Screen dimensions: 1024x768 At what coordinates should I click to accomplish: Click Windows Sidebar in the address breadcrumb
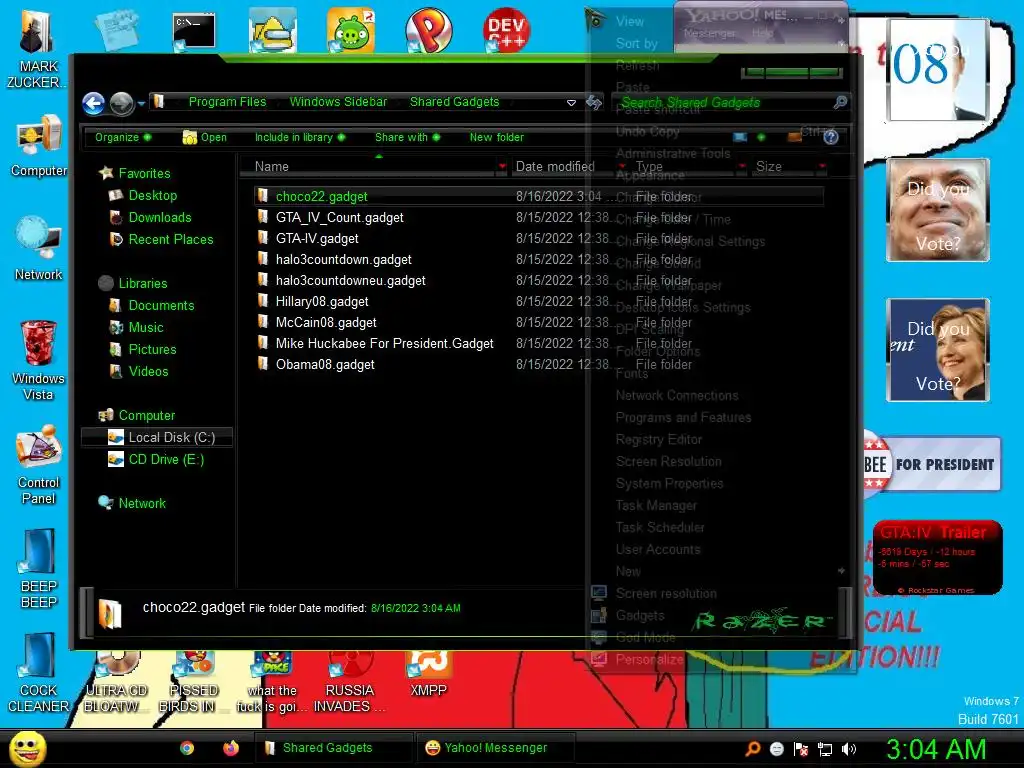[x=338, y=102]
